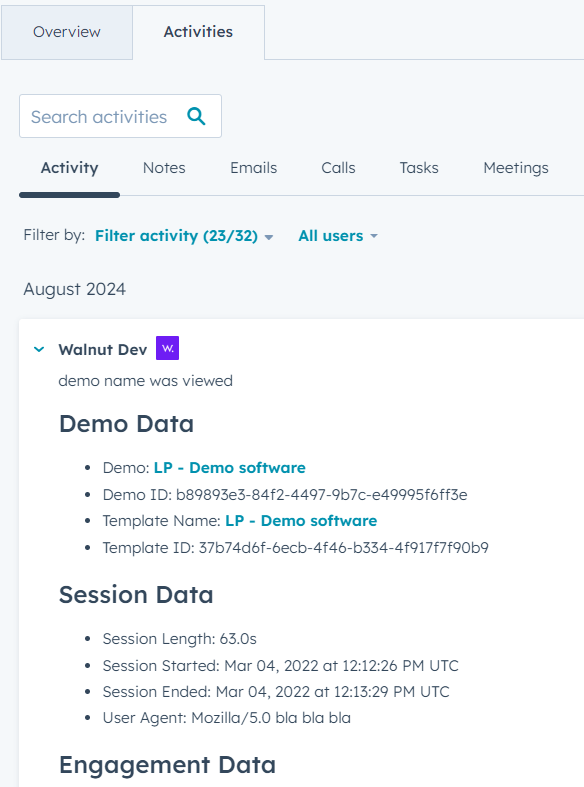Click the August 2024 month heading
Image resolution: width=584 pixels, height=787 pixels.
coord(75,290)
